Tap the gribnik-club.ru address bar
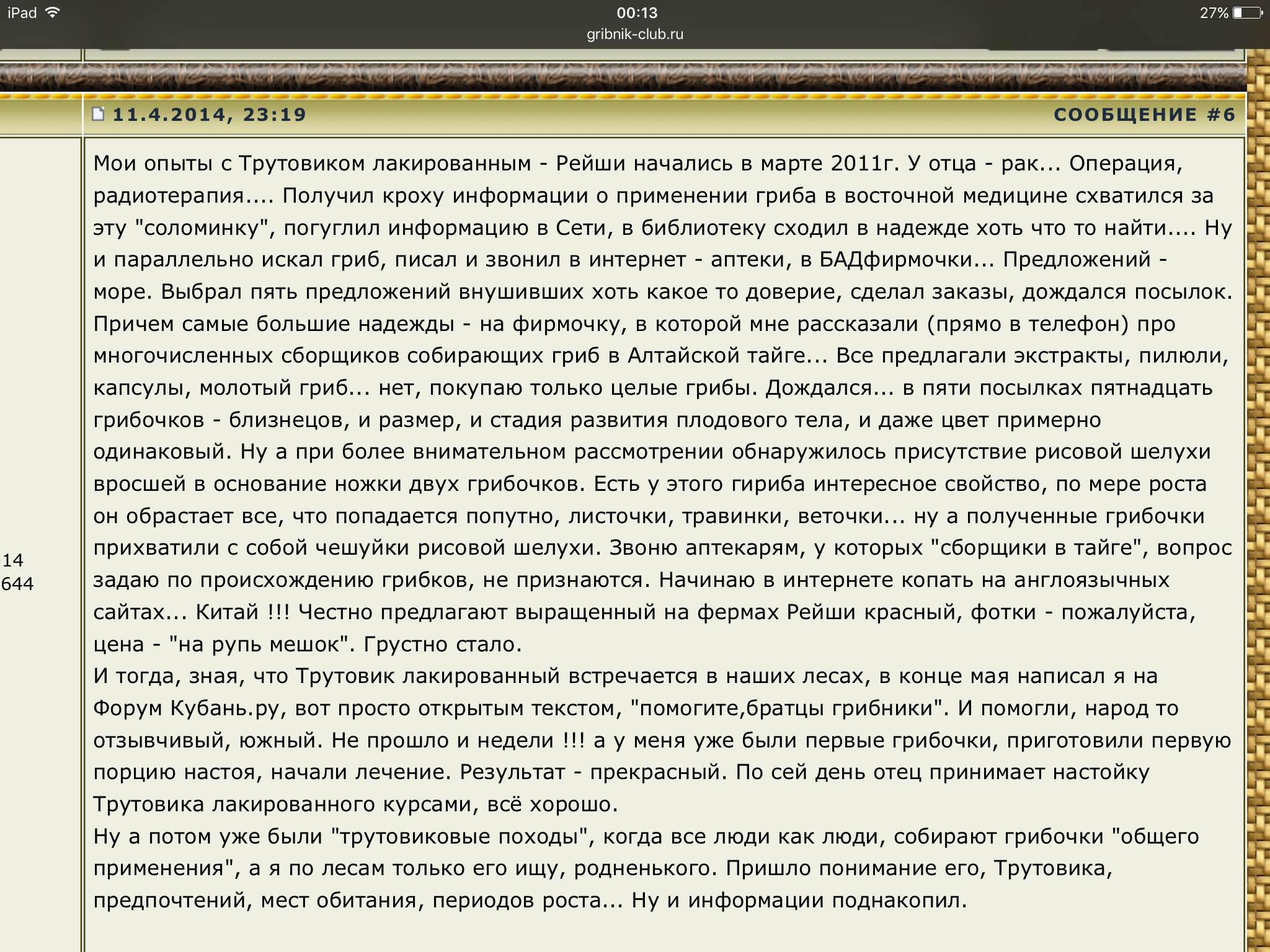The width and height of the screenshot is (1270, 952). pyautogui.click(x=635, y=34)
